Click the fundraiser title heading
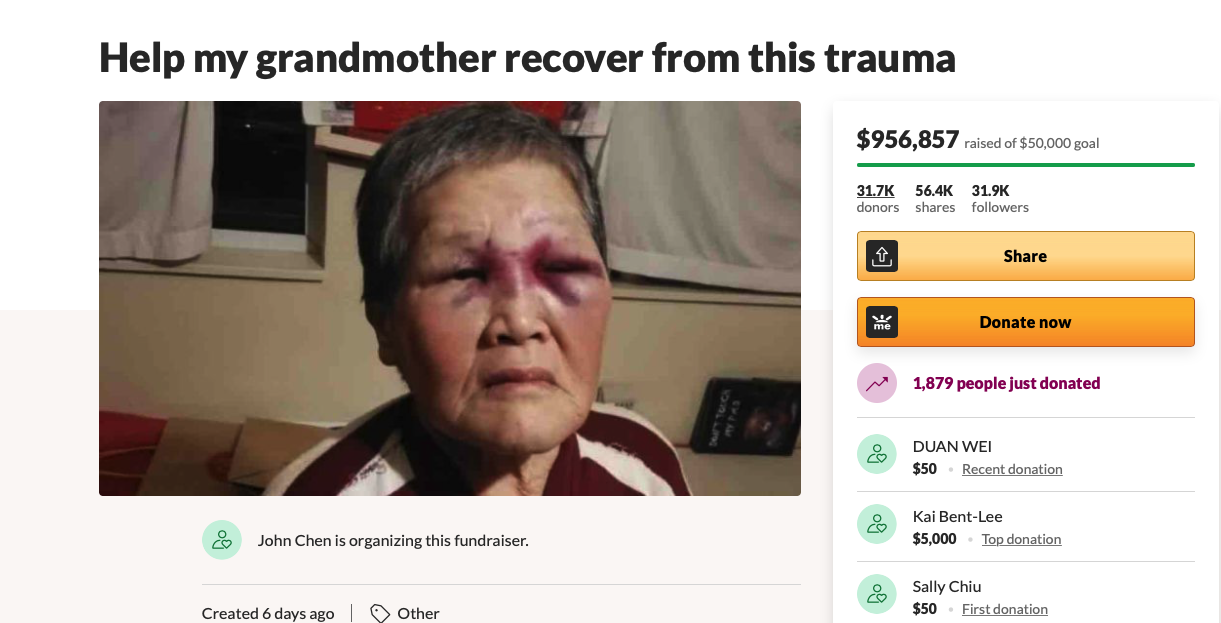This screenshot has width=1221, height=623. (x=527, y=58)
